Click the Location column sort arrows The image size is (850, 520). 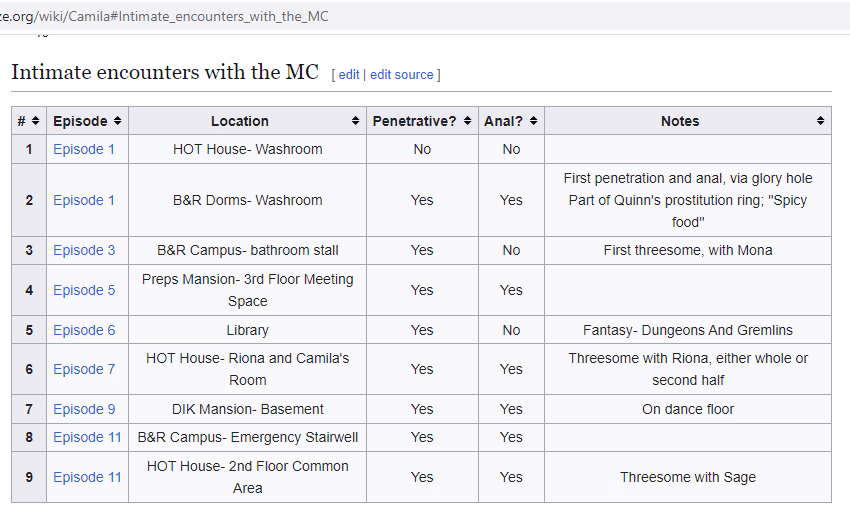point(355,121)
